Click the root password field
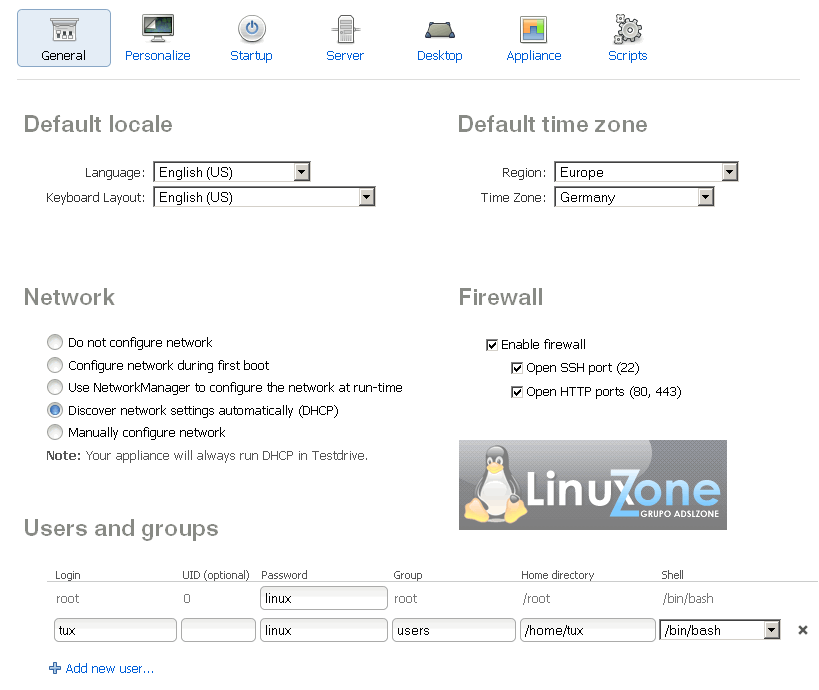This screenshot has width=819, height=690. pos(324,598)
